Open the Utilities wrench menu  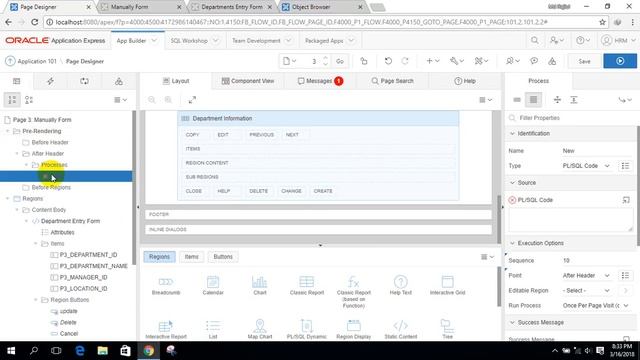coord(457,61)
